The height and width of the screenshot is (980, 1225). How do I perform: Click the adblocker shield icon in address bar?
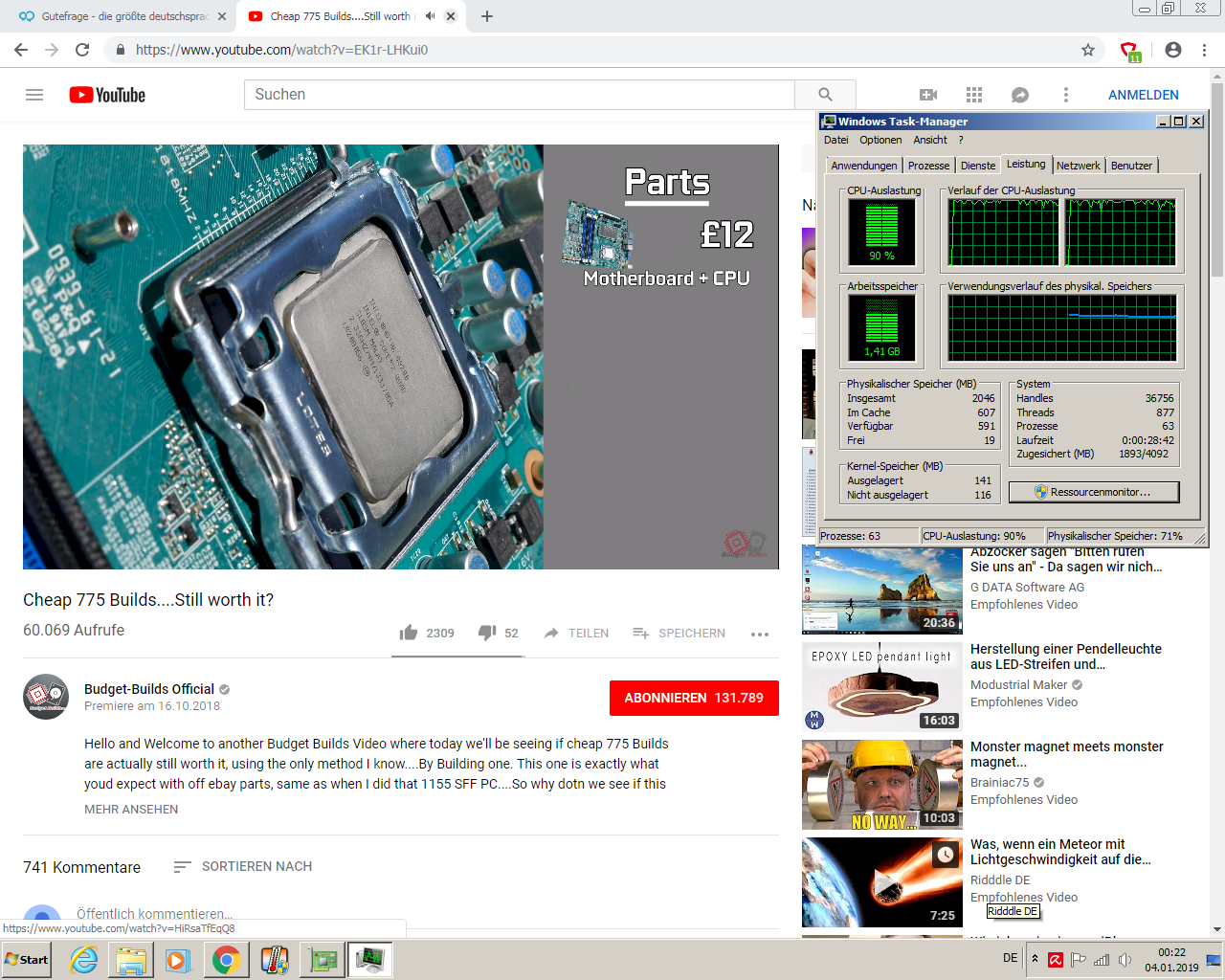pyautogui.click(x=1129, y=49)
